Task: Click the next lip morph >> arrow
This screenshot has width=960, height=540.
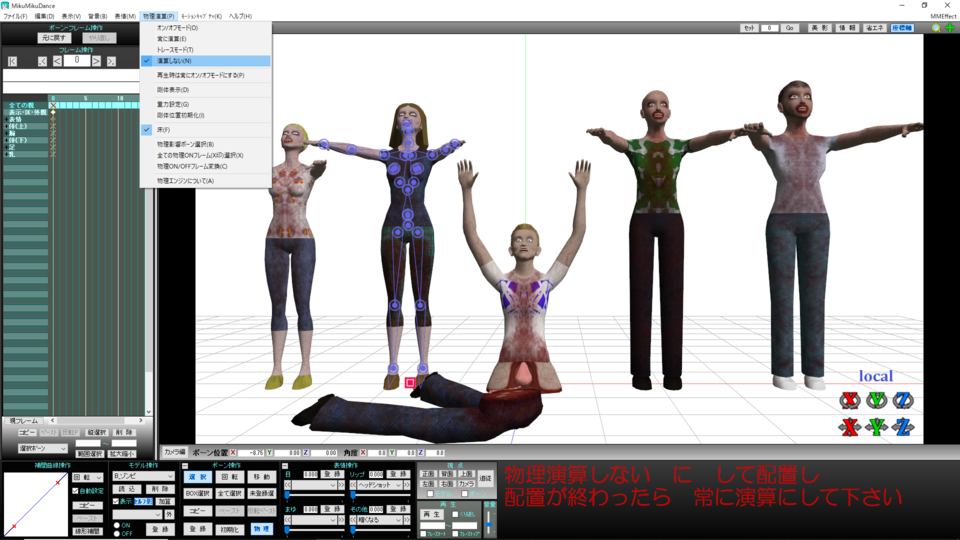Action: pyautogui.click(x=407, y=485)
